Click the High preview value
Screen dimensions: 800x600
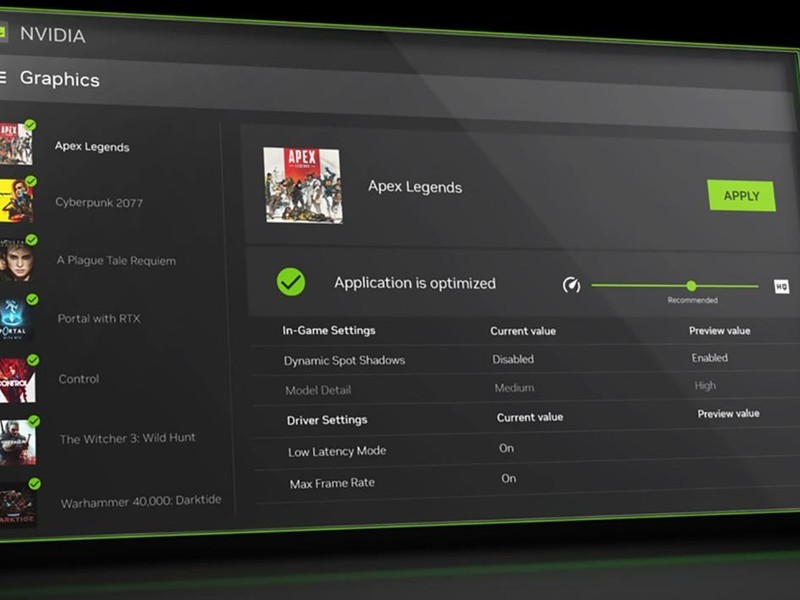pos(705,385)
